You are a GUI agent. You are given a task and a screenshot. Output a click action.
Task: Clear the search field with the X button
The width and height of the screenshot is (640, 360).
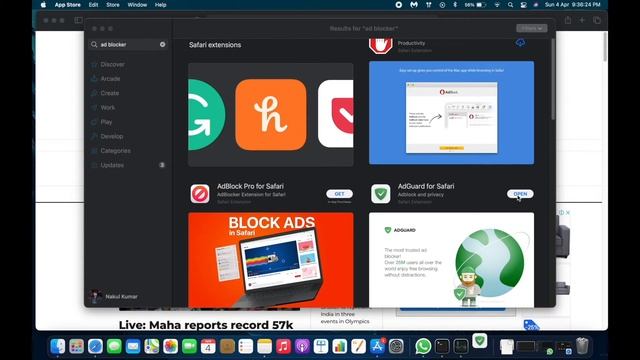pos(162,44)
